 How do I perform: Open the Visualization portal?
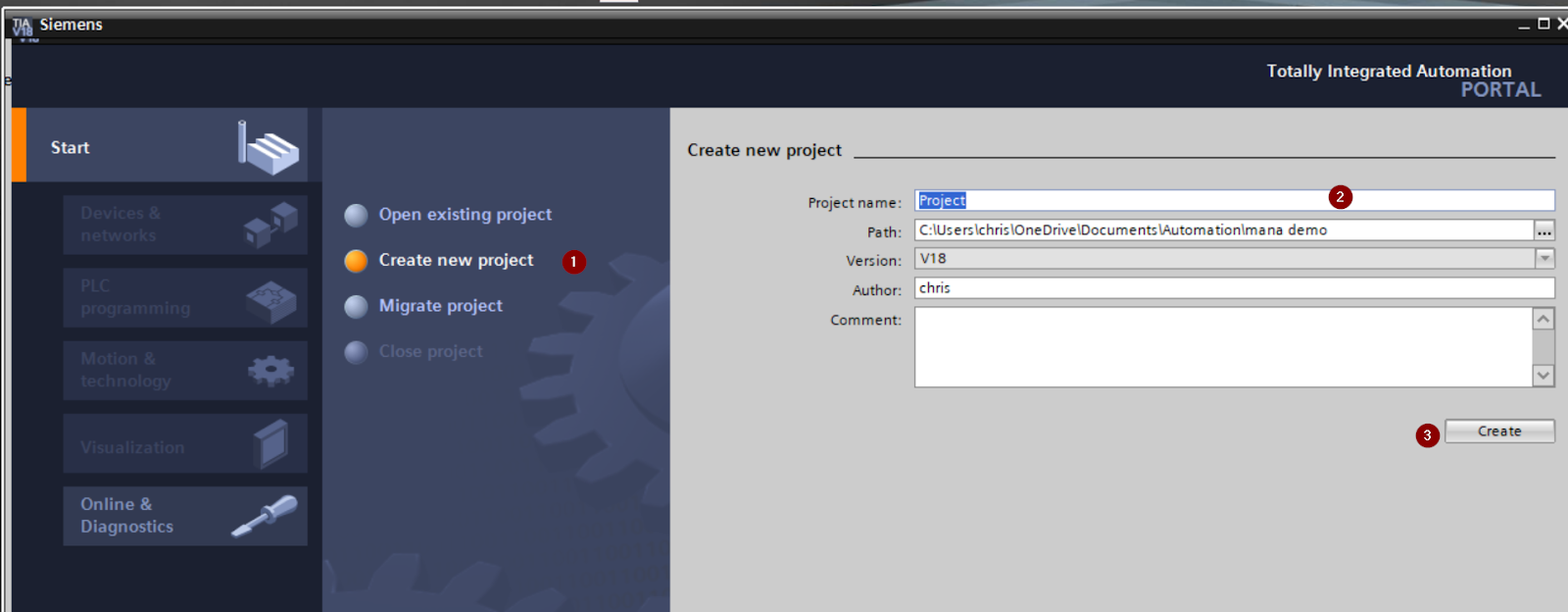coord(185,443)
